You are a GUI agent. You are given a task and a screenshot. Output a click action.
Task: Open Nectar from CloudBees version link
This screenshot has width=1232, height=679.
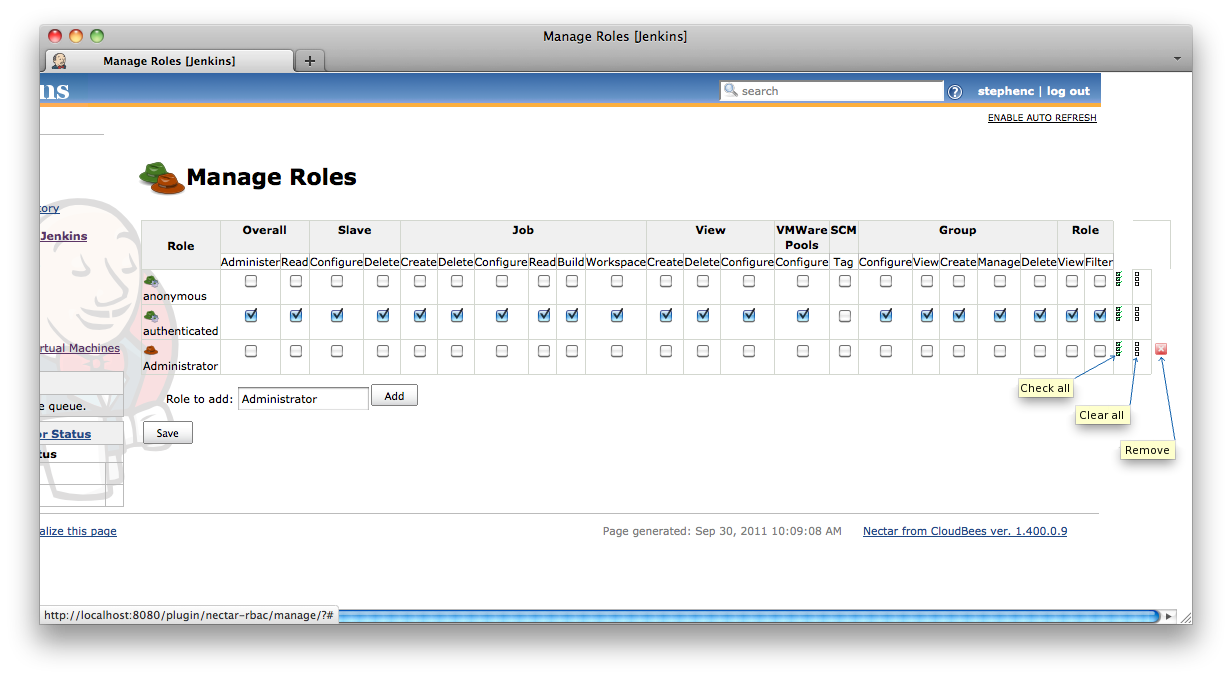pyautogui.click(x=965, y=531)
